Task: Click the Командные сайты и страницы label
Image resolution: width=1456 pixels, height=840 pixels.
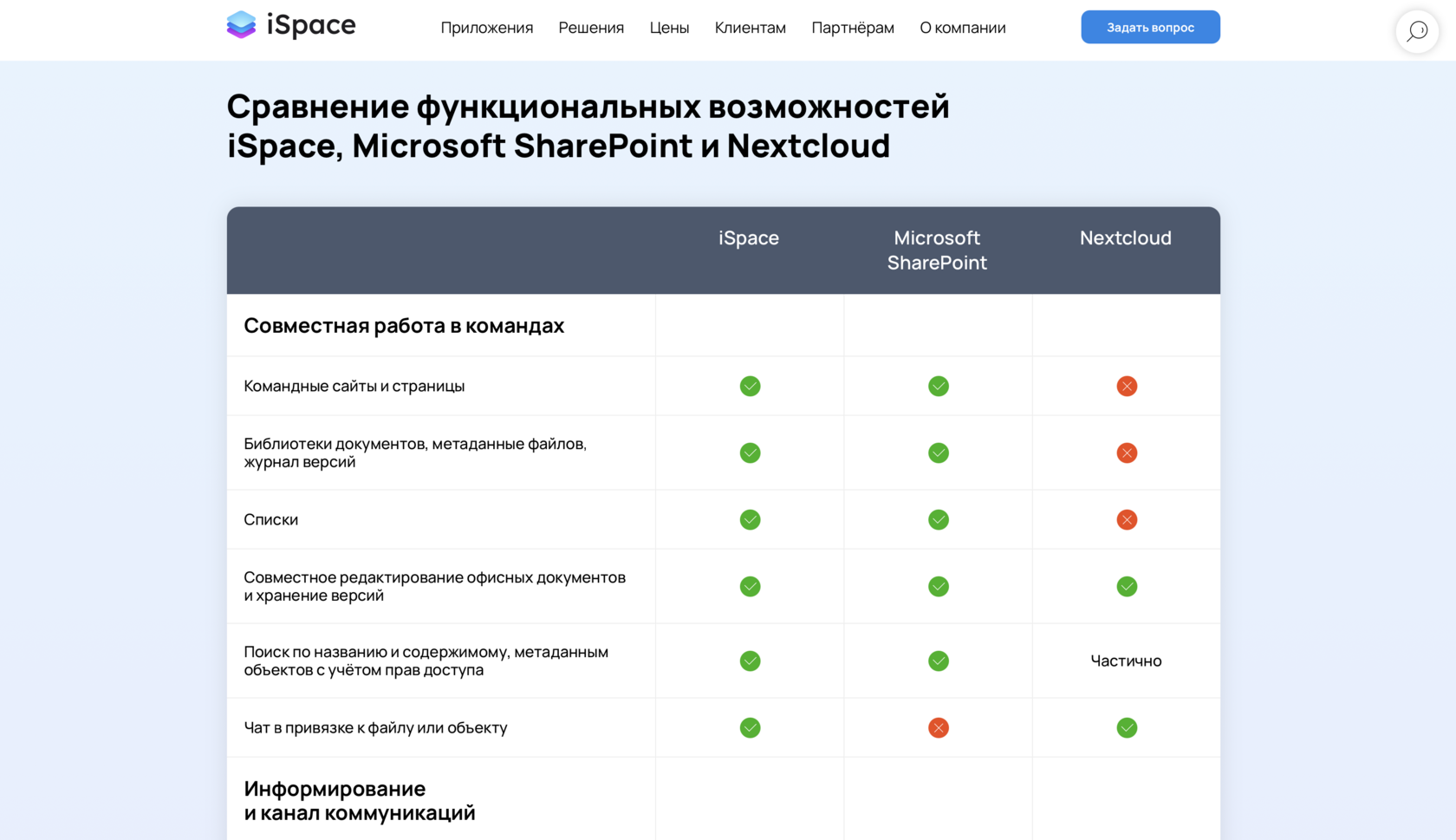Action: [x=354, y=386]
